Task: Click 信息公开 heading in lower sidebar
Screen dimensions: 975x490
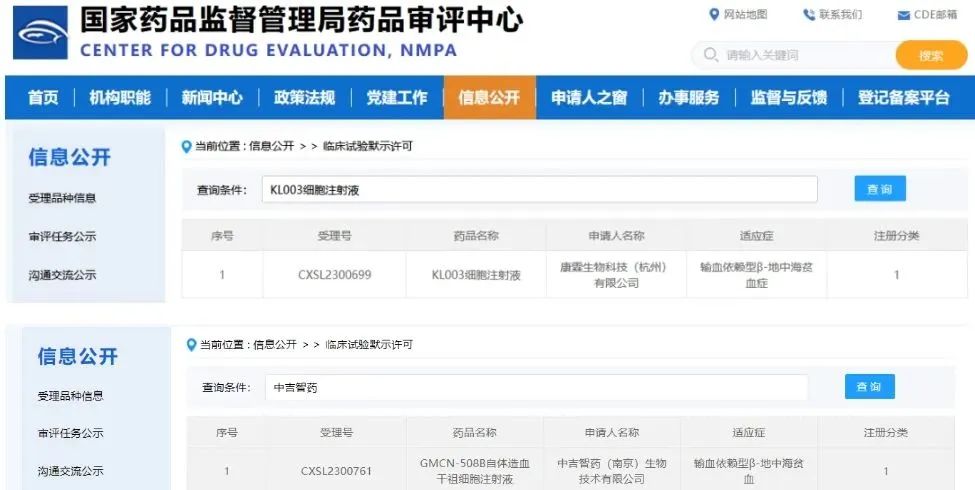Action: point(78,356)
